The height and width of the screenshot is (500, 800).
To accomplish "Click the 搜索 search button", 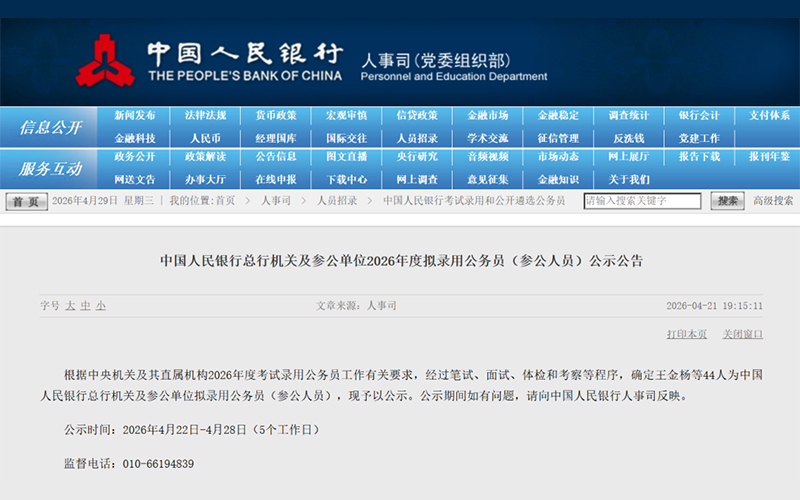I will [x=728, y=201].
